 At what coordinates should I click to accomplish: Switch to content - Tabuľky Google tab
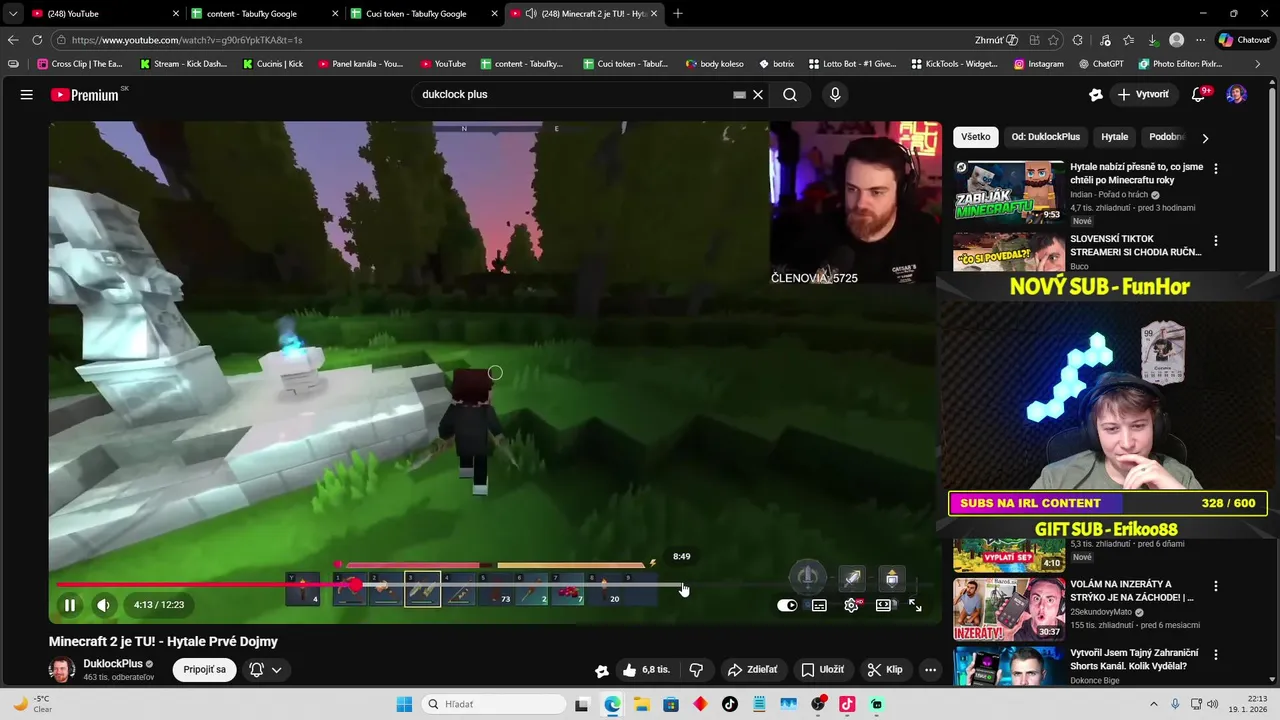click(264, 14)
